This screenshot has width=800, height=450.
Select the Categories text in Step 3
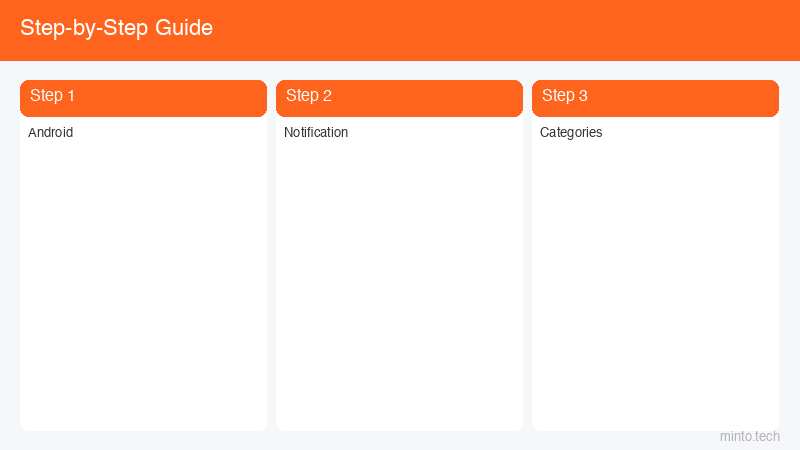[571, 133]
